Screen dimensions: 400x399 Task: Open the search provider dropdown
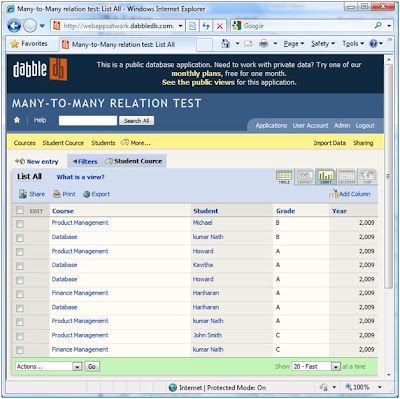[389, 26]
